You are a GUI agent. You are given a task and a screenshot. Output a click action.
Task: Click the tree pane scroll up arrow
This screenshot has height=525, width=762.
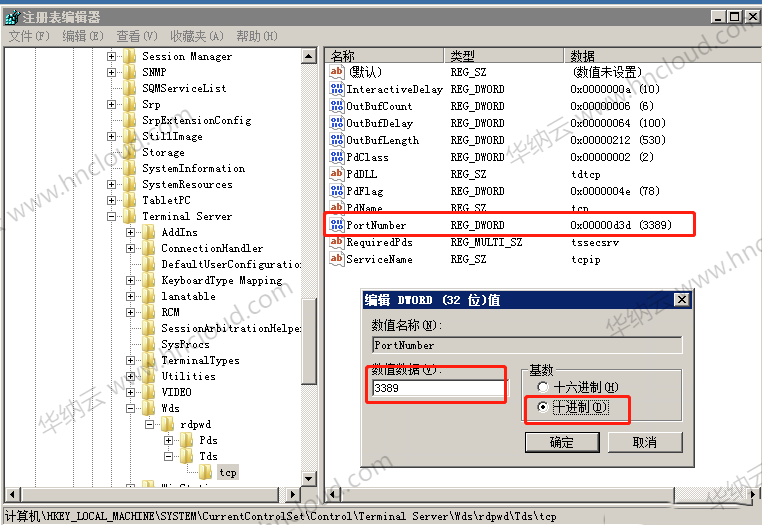(309, 56)
